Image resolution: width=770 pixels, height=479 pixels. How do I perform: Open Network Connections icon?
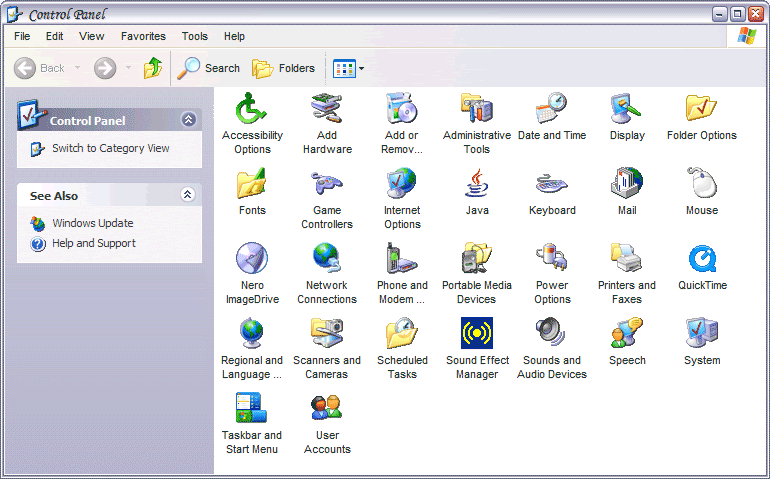click(x=327, y=259)
